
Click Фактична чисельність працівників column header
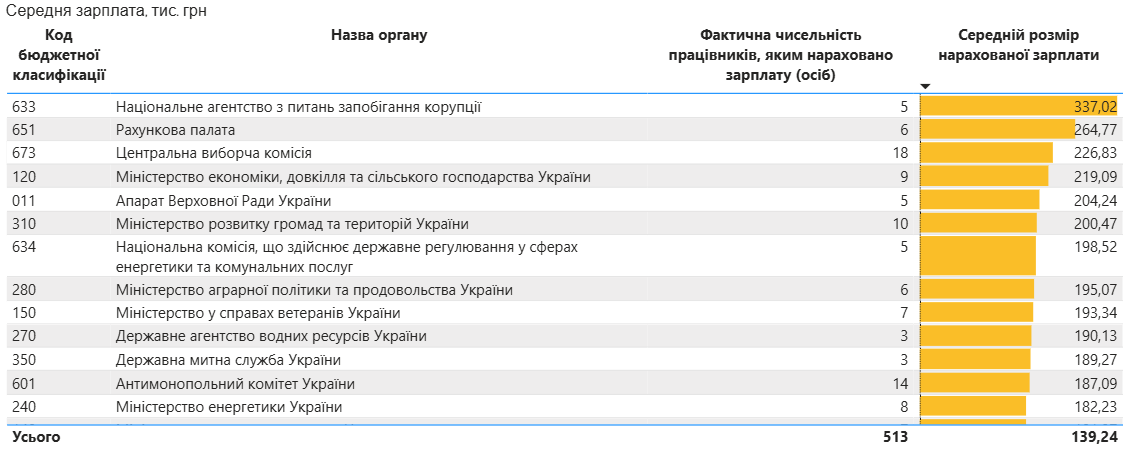coord(780,55)
